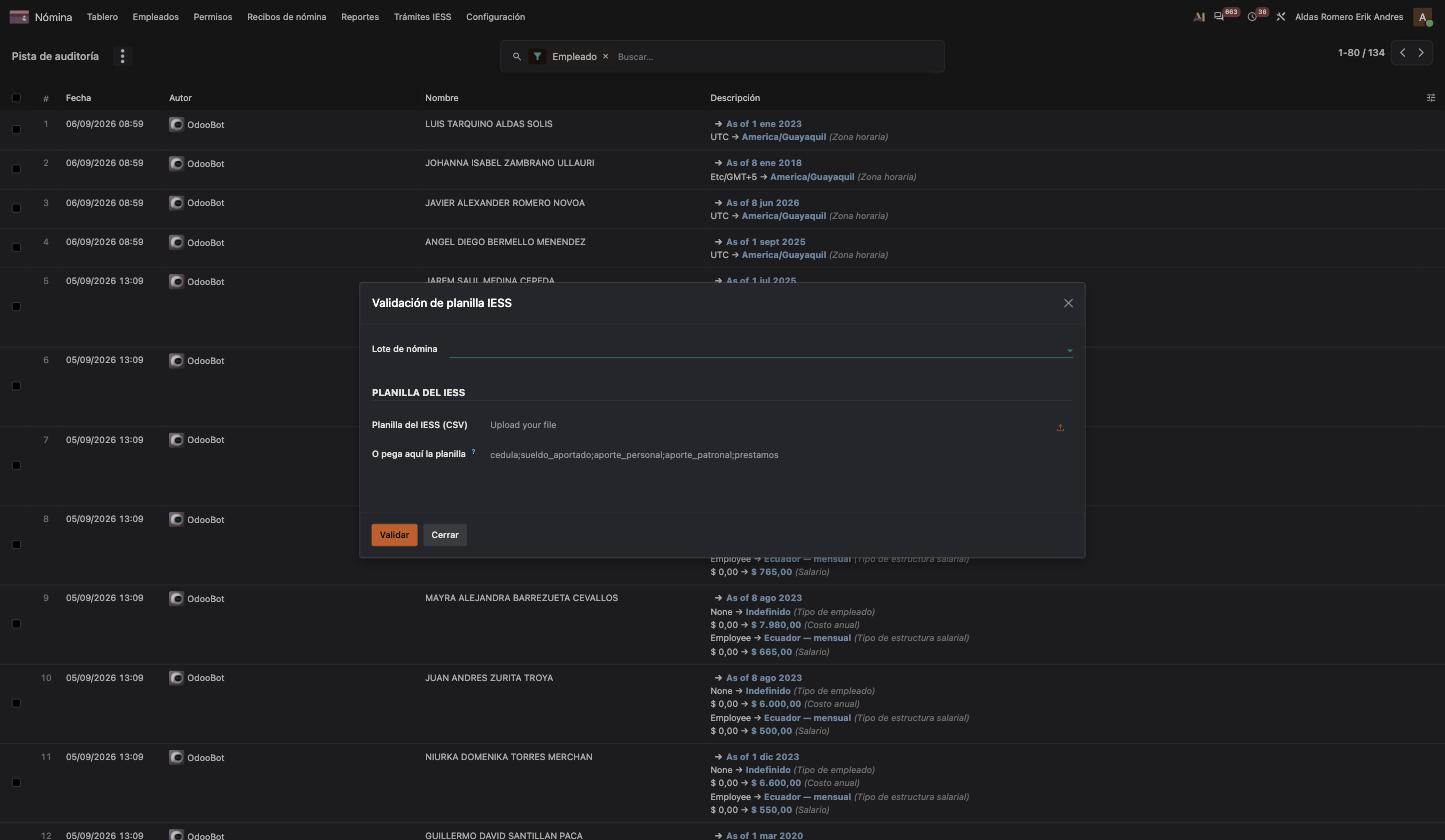
Task: Click the paste planilla text area
Action: 780,470
